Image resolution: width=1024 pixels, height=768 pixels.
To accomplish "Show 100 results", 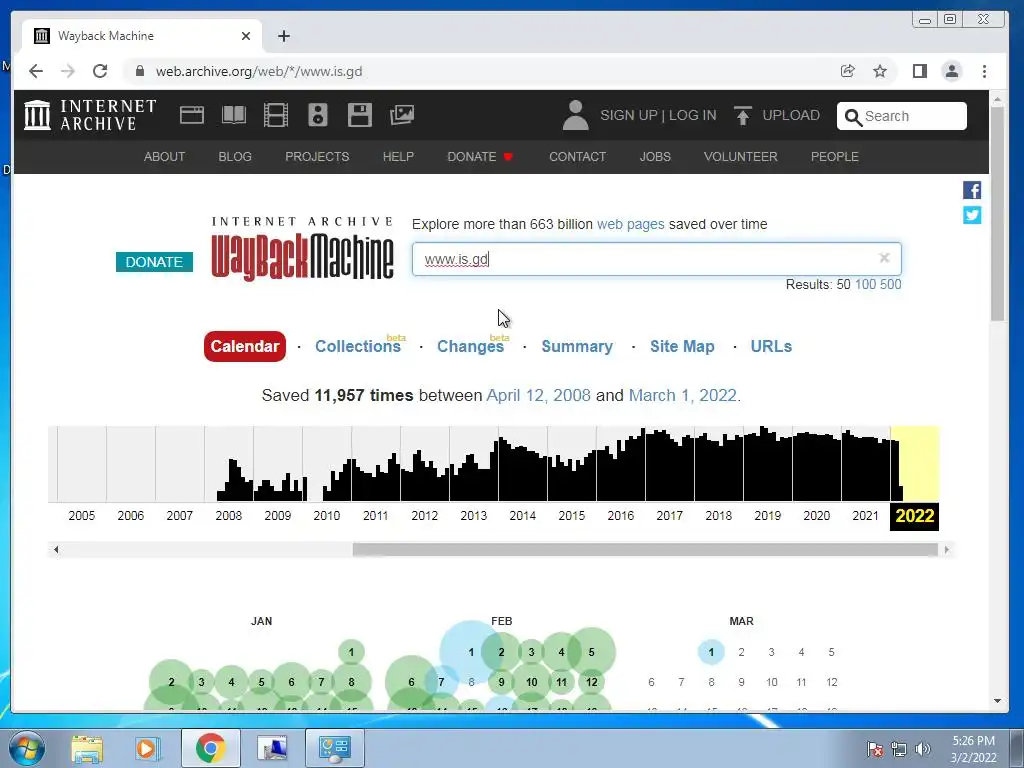I will pyautogui.click(x=865, y=284).
